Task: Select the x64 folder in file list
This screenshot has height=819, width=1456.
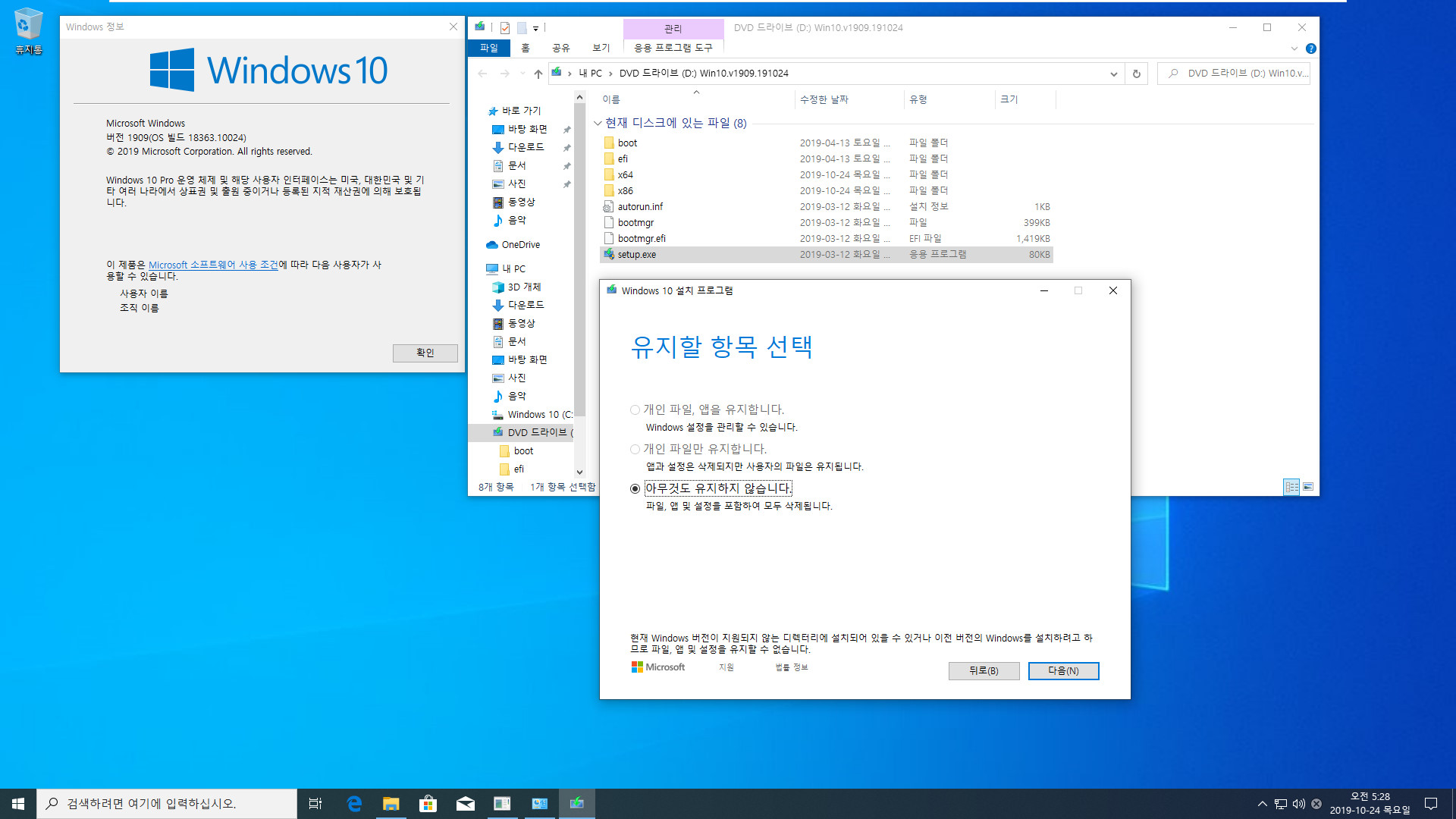Action: [x=826, y=174]
